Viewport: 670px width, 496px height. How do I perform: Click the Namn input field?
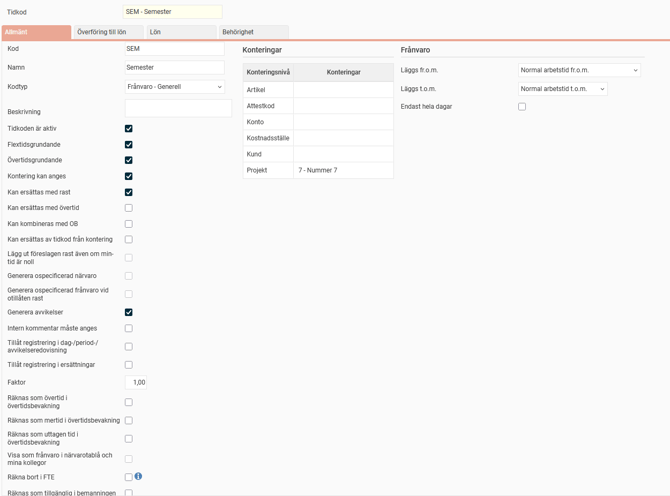pyautogui.click(x=174, y=68)
